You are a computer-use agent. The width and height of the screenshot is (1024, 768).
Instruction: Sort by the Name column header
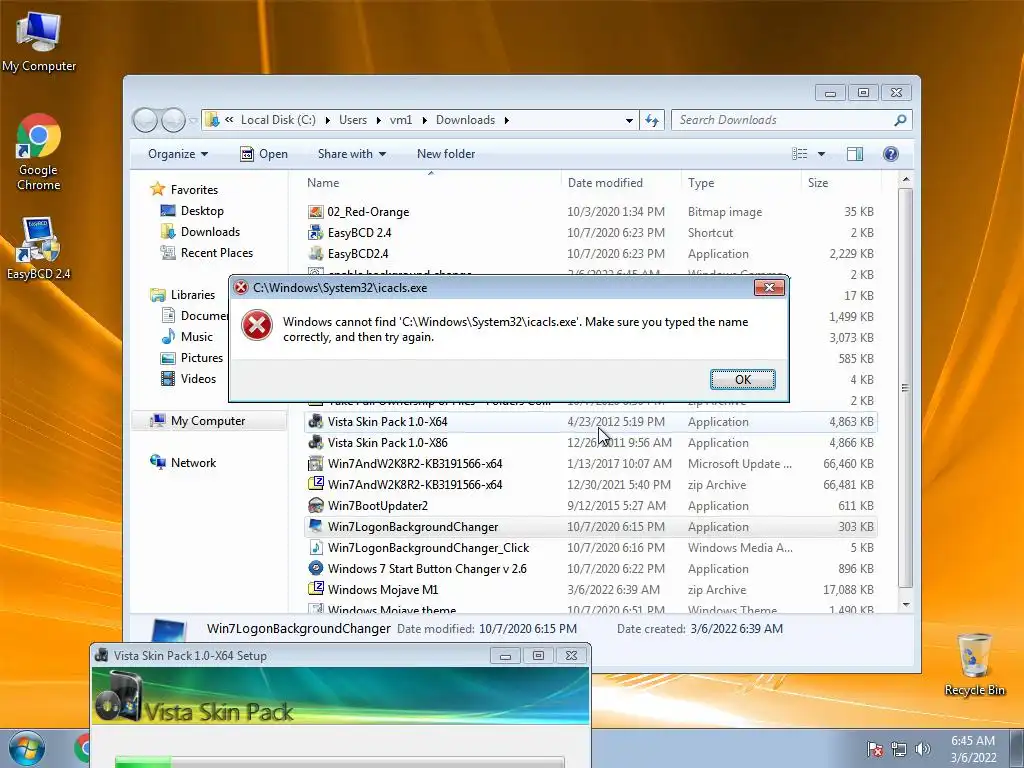(x=430, y=183)
